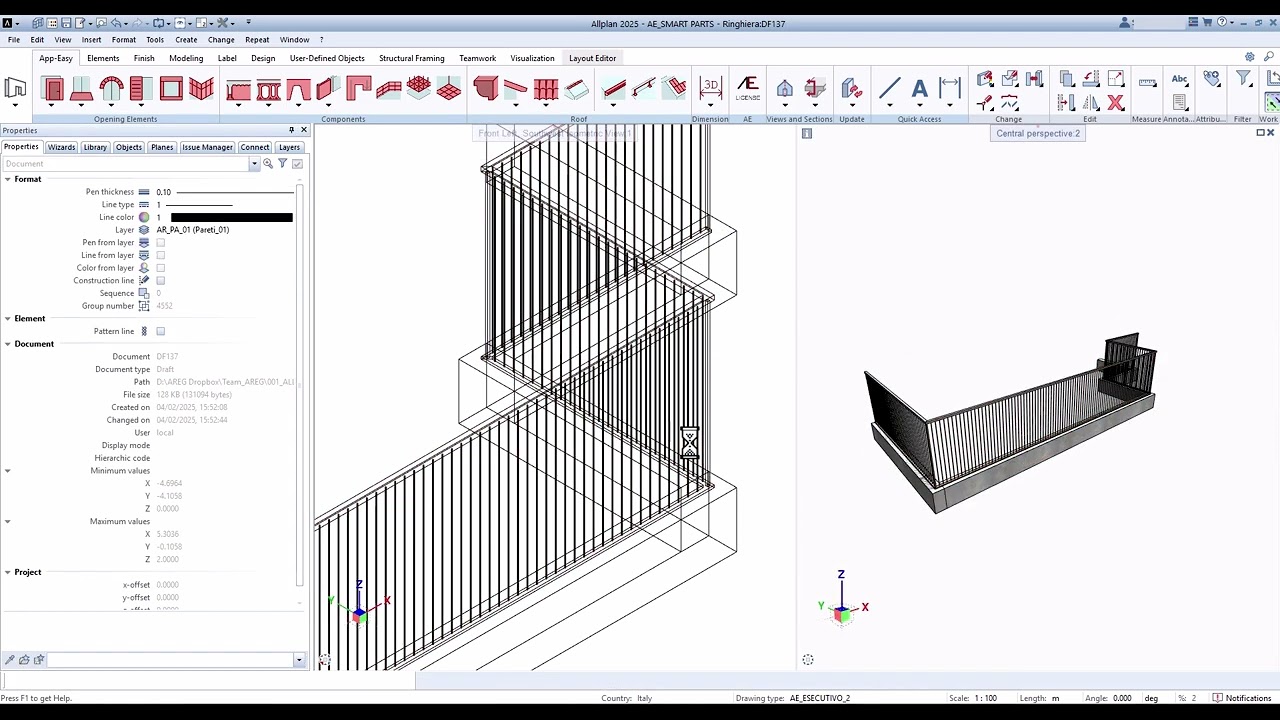
Task: Open the Format menu
Action: click(x=124, y=40)
